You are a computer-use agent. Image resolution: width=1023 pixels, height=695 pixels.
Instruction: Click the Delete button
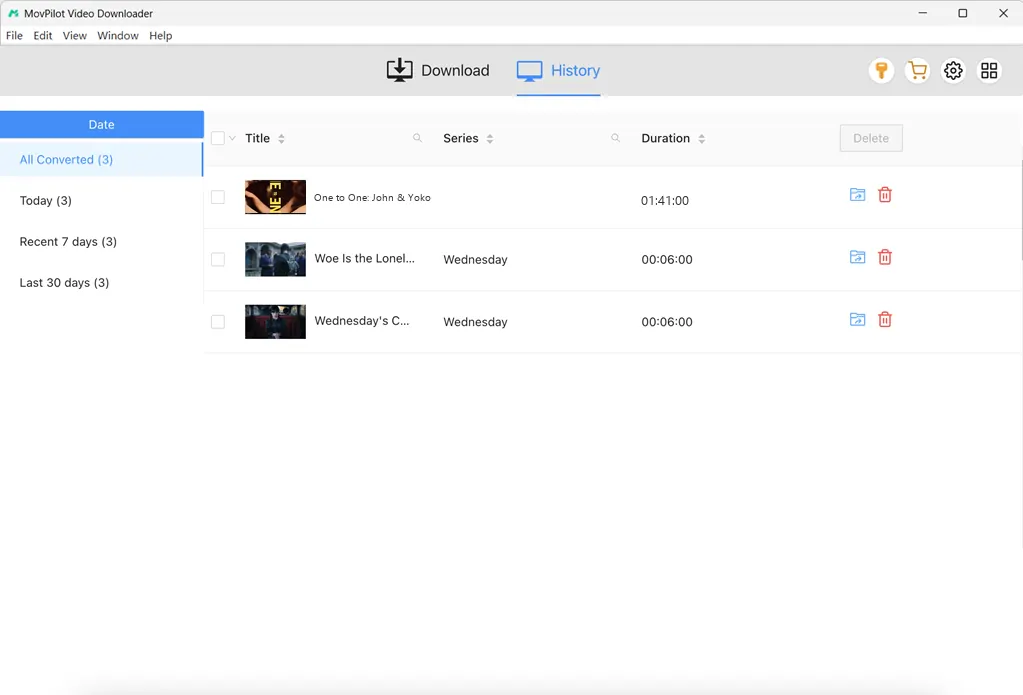pos(871,138)
